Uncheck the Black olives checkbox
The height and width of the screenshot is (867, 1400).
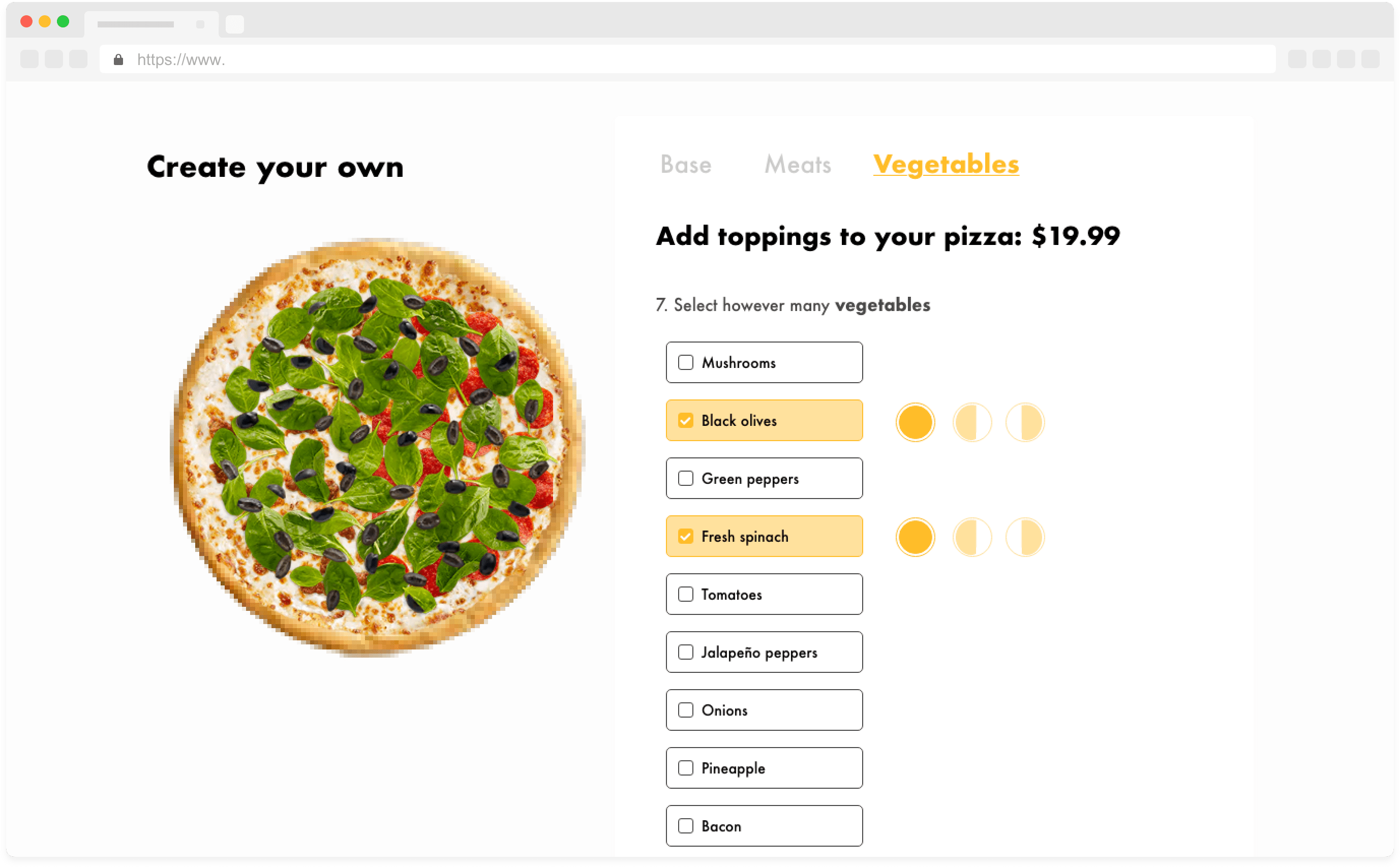click(685, 420)
